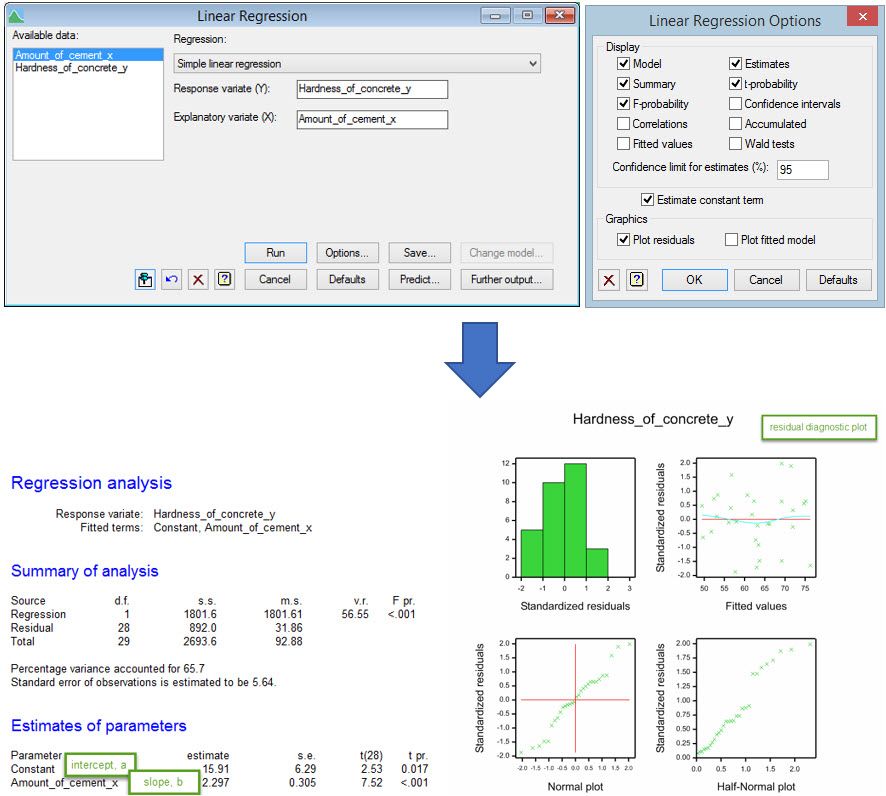The height and width of the screenshot is (796, 886).
Task: Click the red X icon in Options dialog
Action: [609, 280]
